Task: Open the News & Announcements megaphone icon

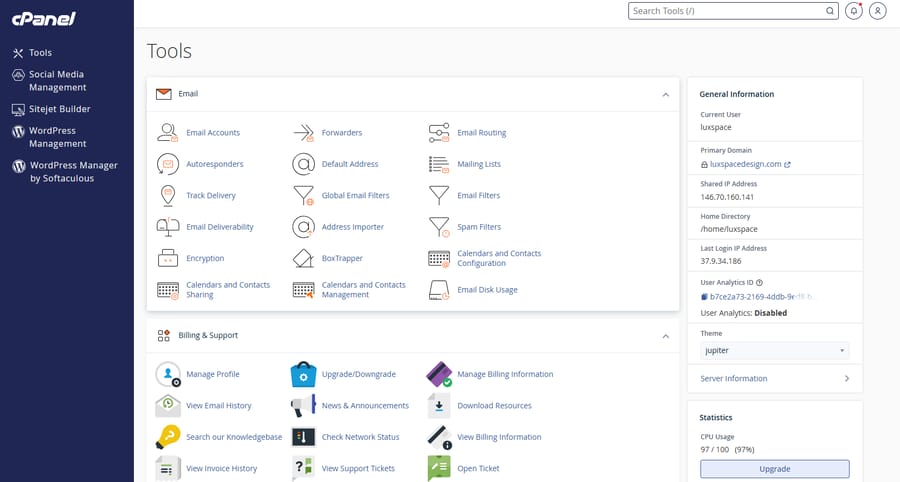Action: 304,406
